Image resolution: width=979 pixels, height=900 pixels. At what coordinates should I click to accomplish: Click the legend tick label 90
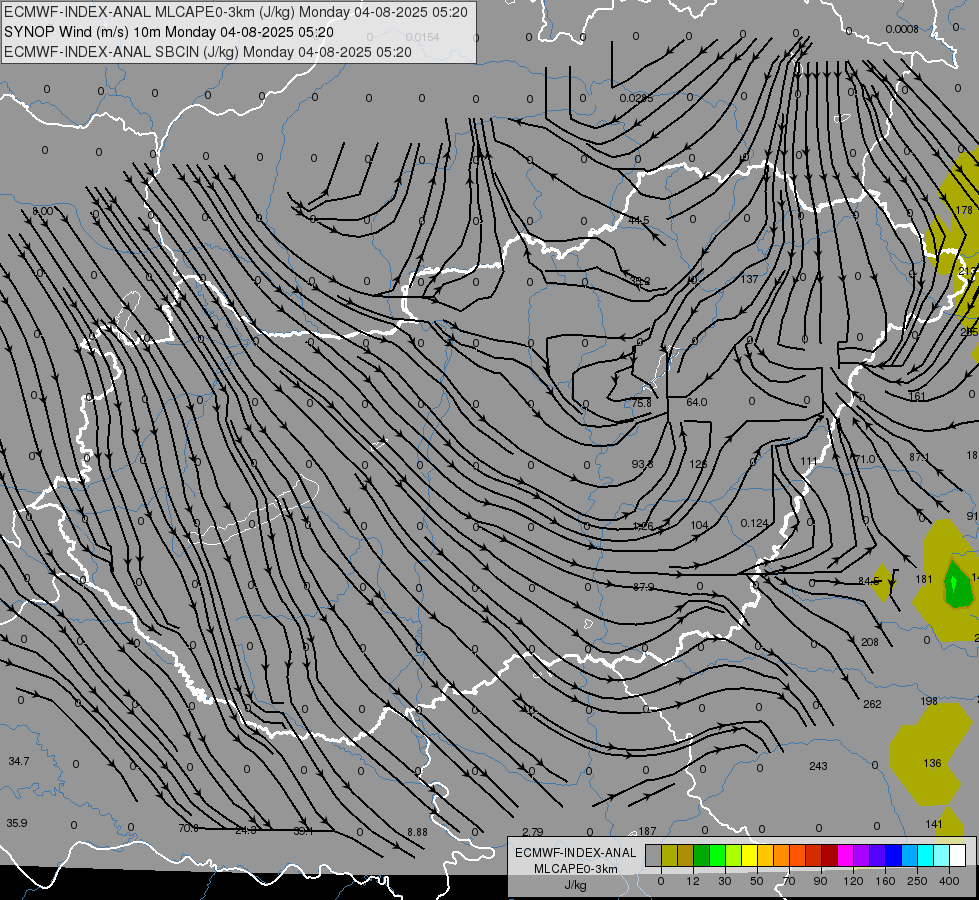coord(820,881)
